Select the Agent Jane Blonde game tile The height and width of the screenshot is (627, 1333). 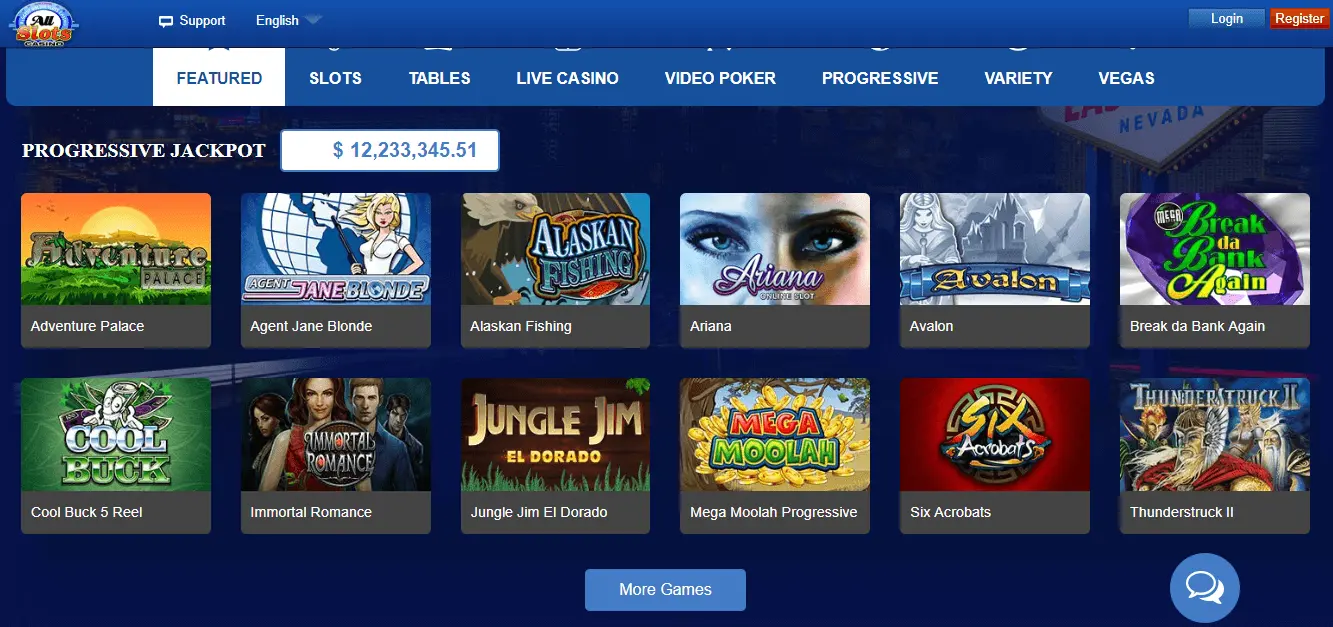(x=335, y=270)
